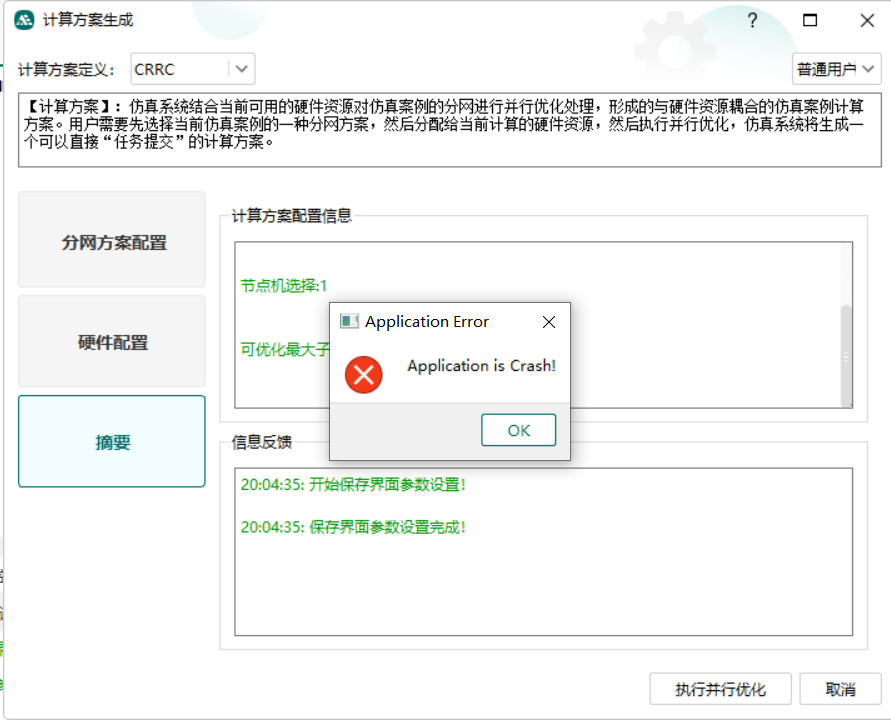
Task: Click the 取消 button
Action: pyautogui.click(x=840, y=689)
